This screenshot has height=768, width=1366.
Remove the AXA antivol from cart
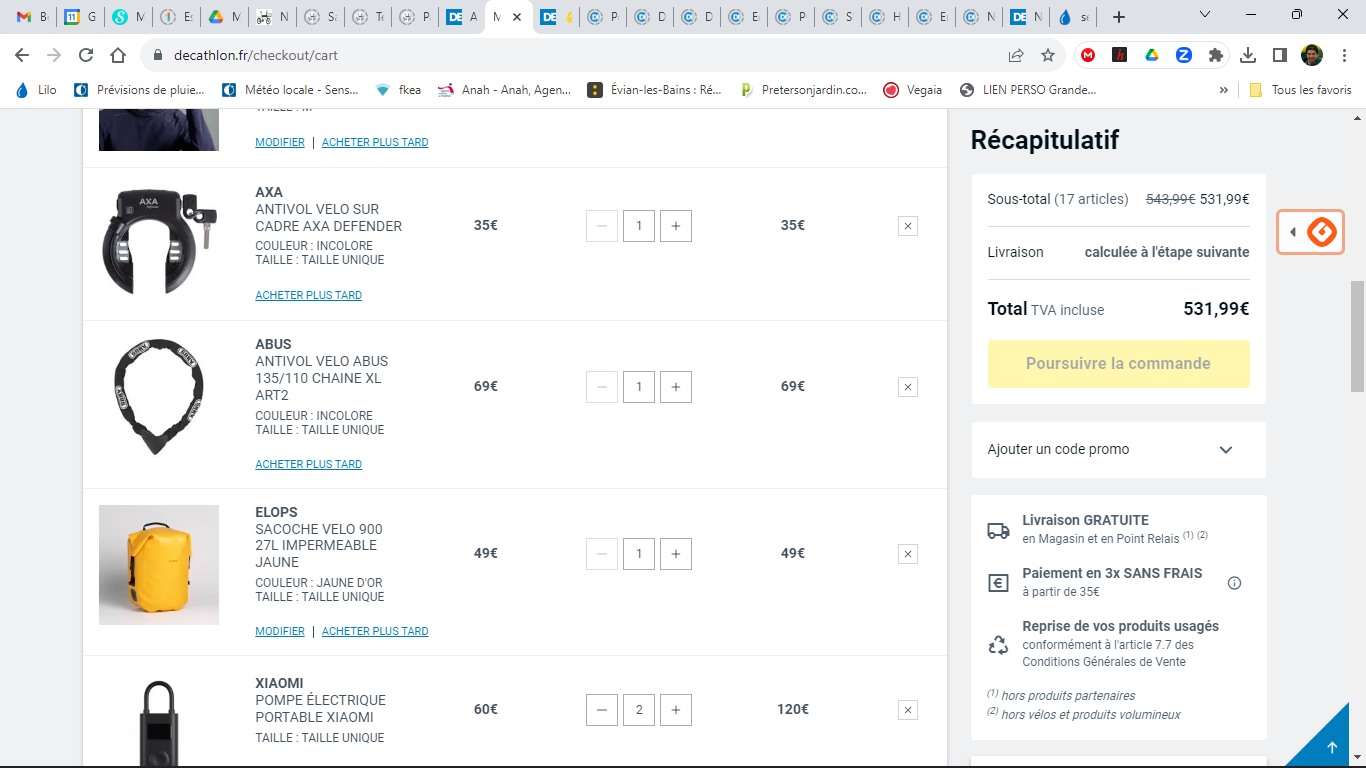(x=907, y=226)
